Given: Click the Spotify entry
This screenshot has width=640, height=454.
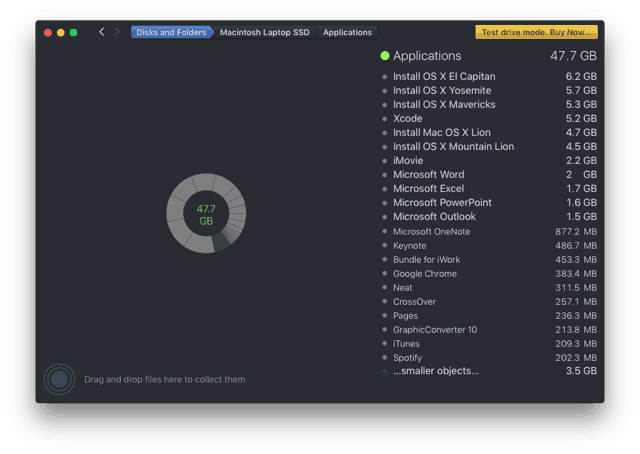Looking at the screenshot, I should pyautogui.click(x=489, y=358).
